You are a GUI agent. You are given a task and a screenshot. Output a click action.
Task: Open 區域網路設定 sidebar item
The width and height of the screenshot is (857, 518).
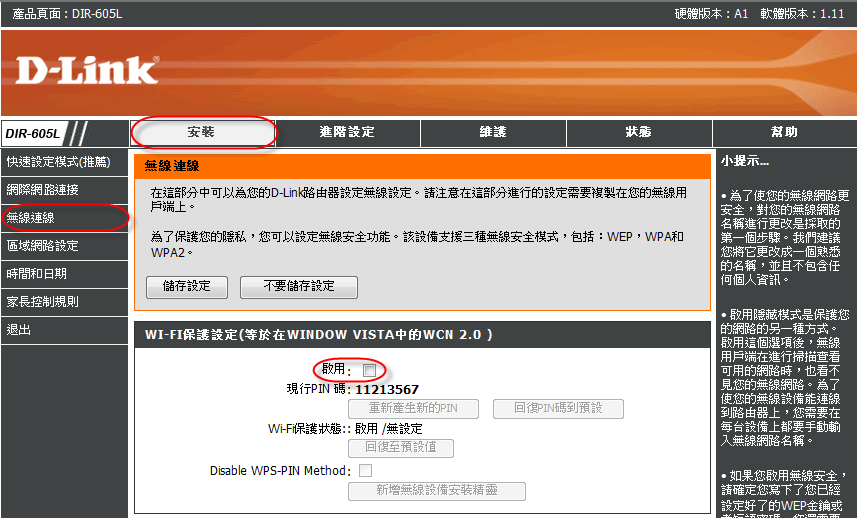point(64,246)
